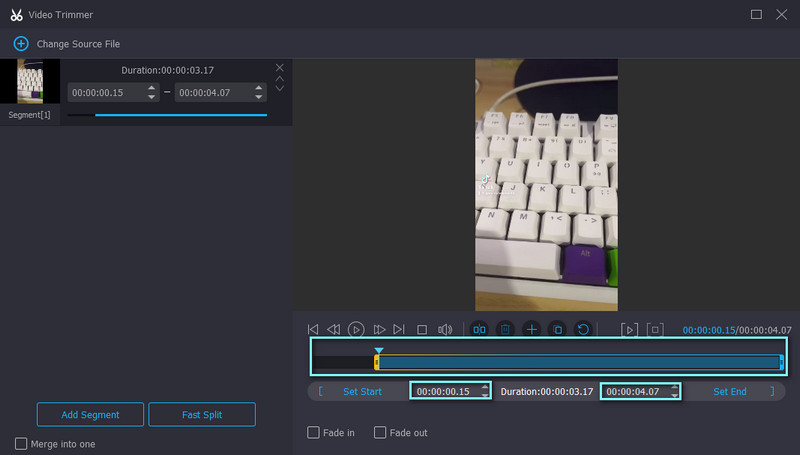Jump to the first frame
Viewport: 800px width, 455px height.
313,329
